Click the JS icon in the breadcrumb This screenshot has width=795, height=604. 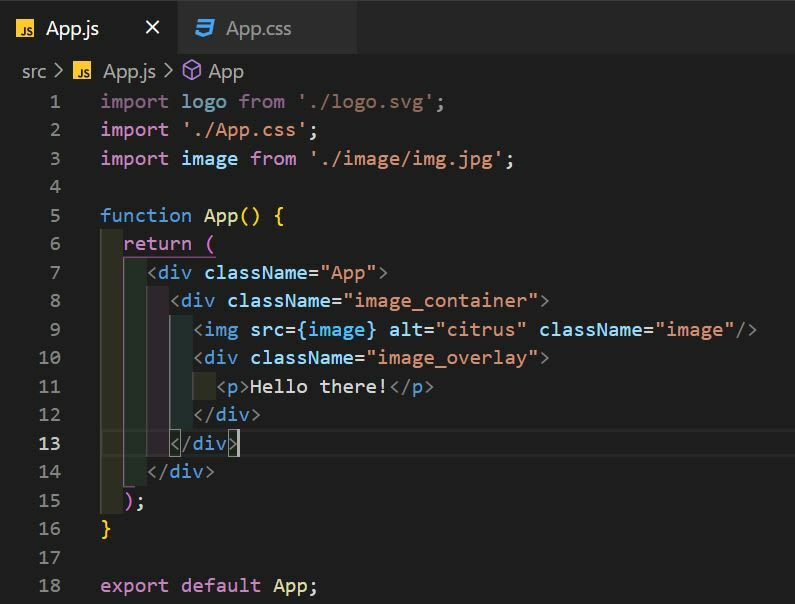click(x=82, y=70)
